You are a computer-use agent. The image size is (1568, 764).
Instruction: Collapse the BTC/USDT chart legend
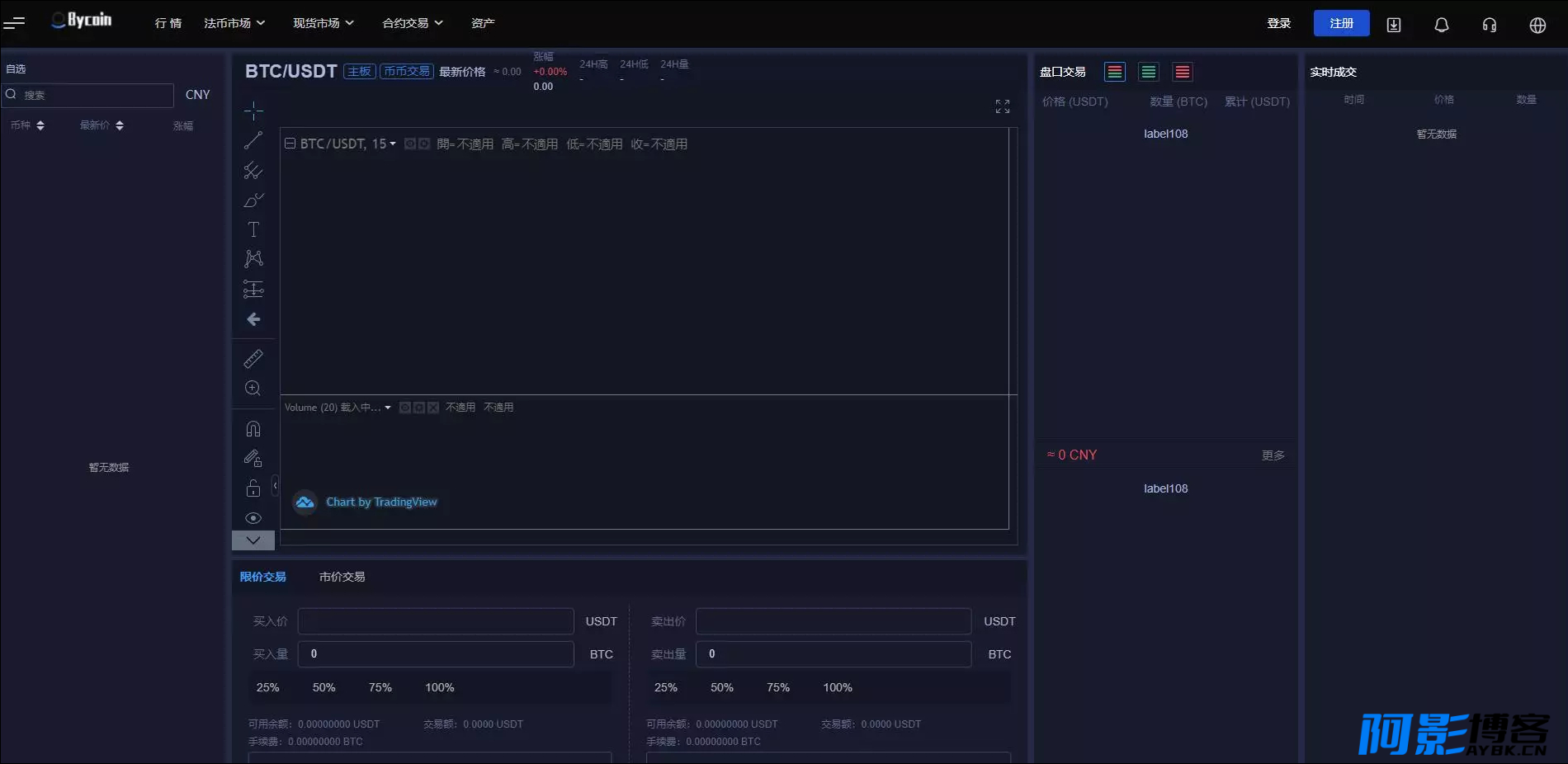(x=290, y=144)
